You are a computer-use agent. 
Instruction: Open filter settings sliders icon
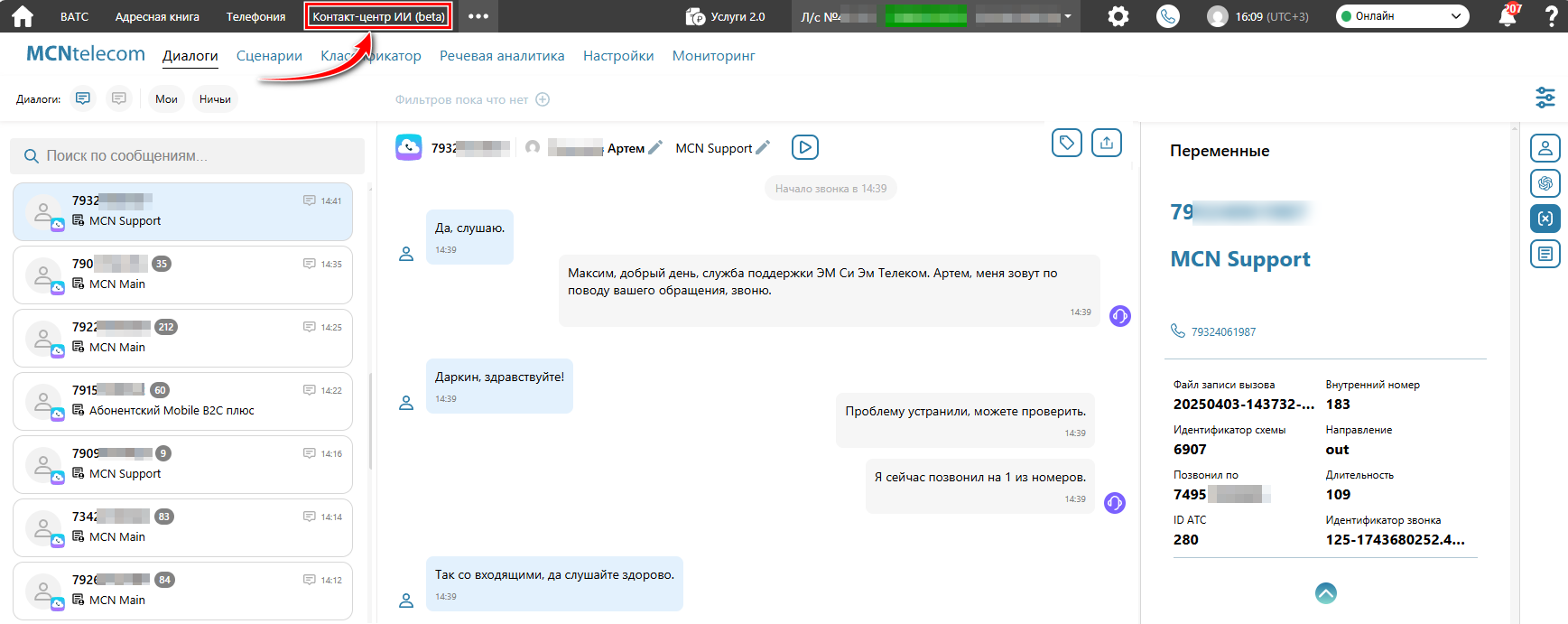coord(1545,98)
